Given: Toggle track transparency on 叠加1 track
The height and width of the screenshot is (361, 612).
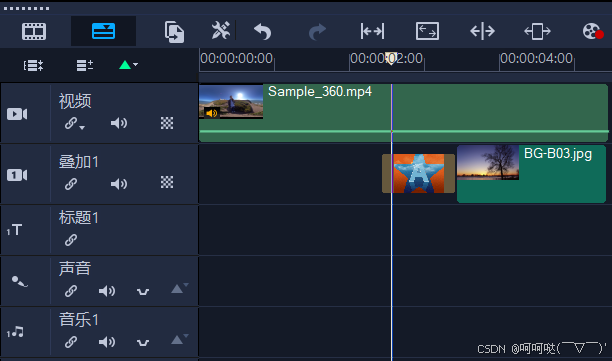Looking at the screenshot, I should click(x=167, y=182).
